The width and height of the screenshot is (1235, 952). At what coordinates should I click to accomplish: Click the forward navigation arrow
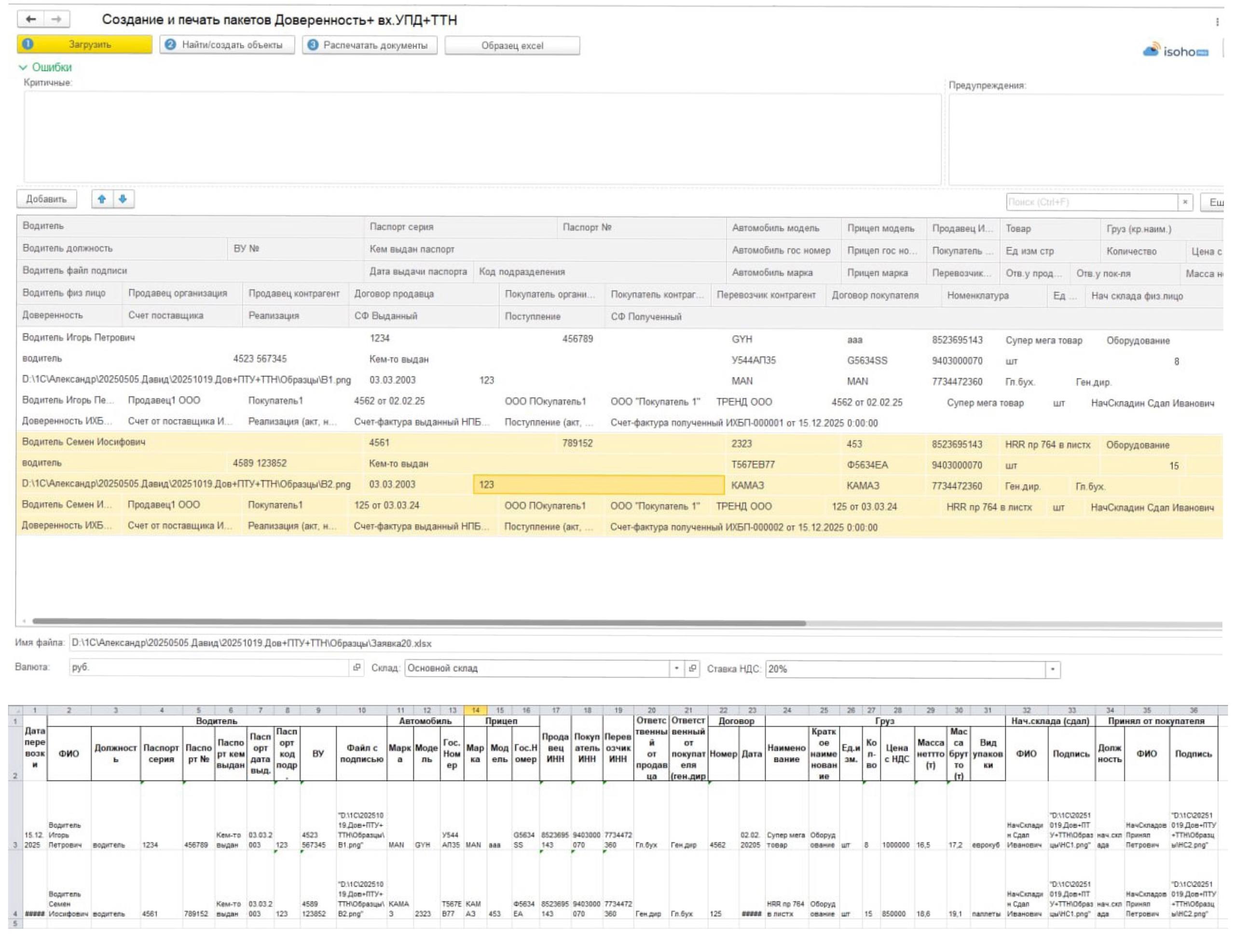pyautogui.click(x=56, y=19)
